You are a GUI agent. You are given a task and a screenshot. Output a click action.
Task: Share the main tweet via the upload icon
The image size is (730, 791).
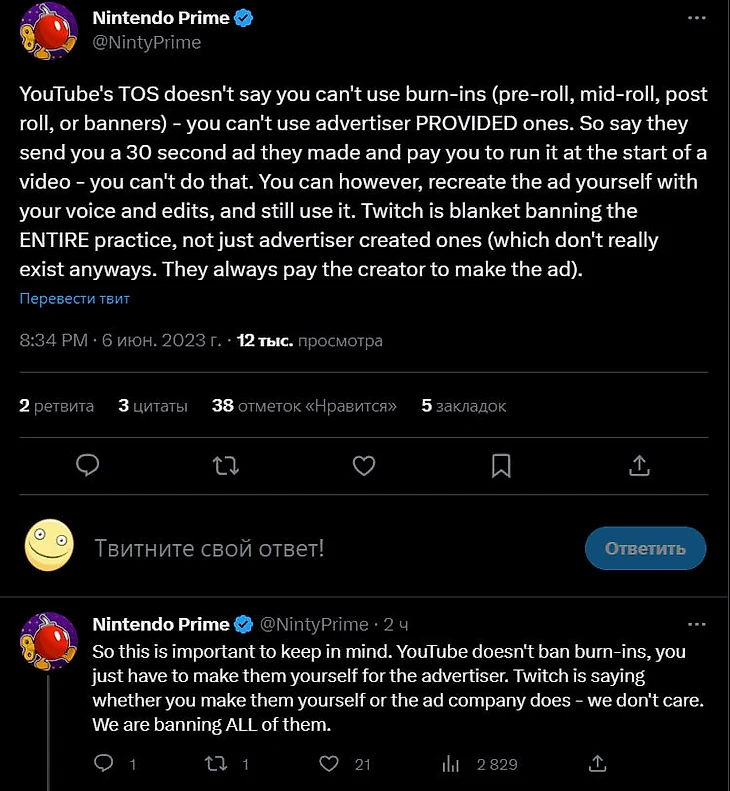tap(639, 465)
